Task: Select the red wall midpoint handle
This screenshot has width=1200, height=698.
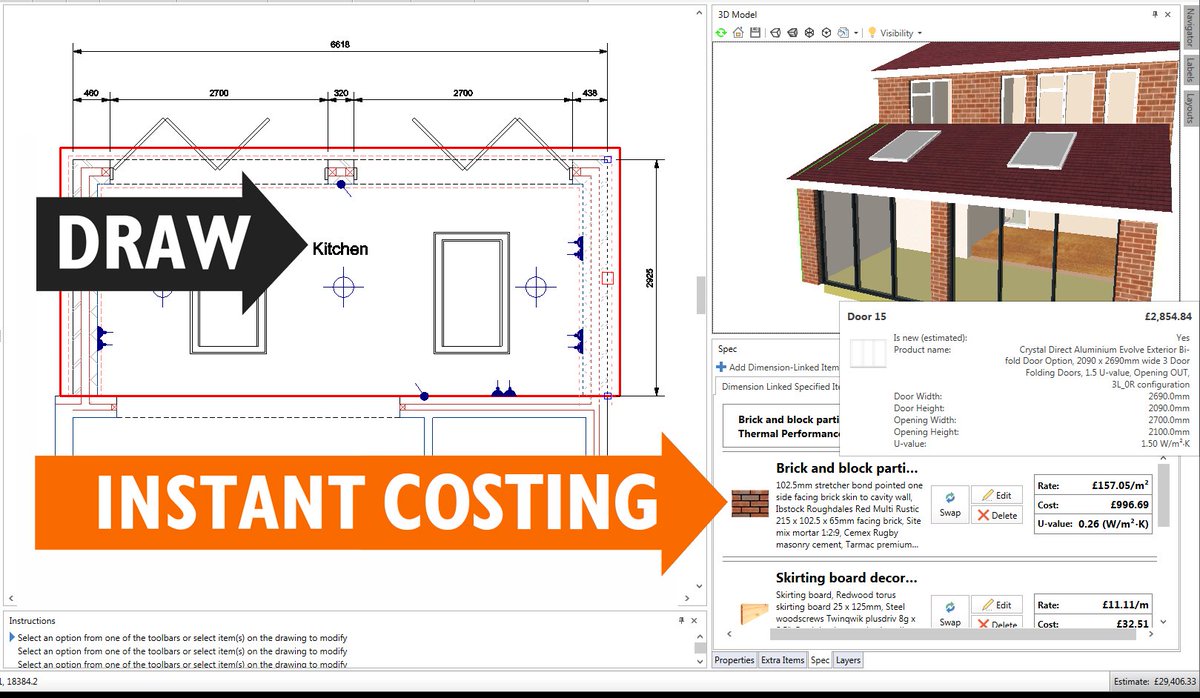Action: tap(609, 278)
